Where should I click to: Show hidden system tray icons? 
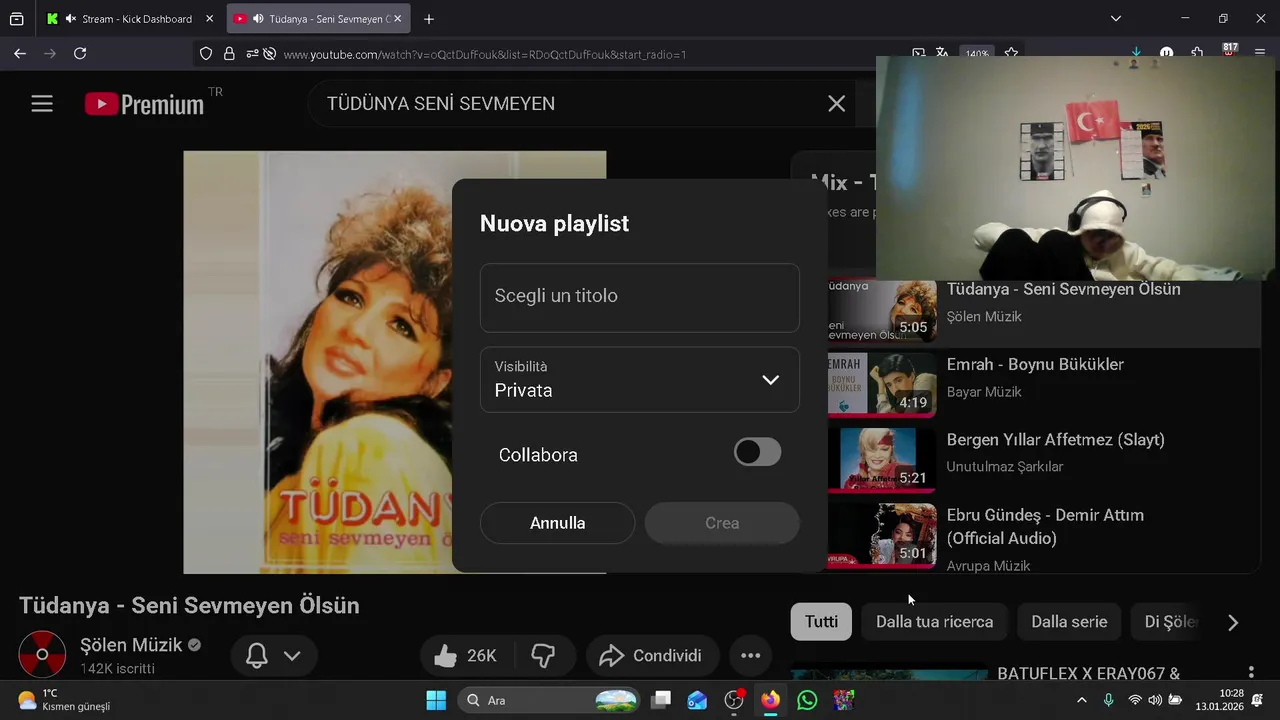(x=1081, y=700)
